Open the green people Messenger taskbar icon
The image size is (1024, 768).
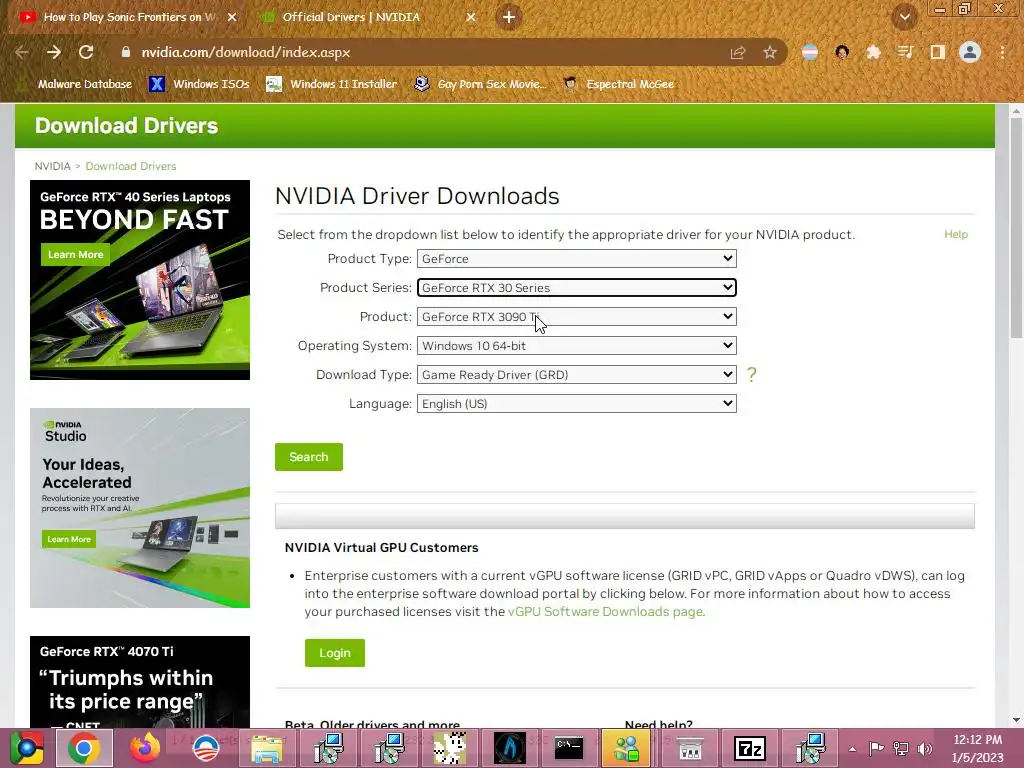tap(628, 748)
